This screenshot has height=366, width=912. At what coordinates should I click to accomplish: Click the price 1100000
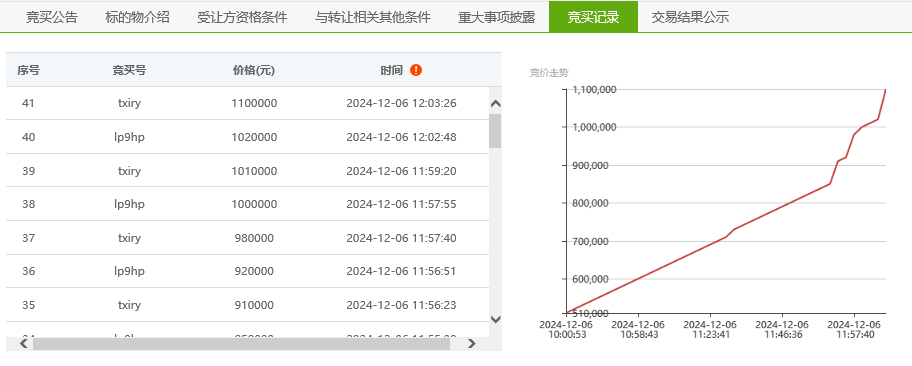point(254,104)
